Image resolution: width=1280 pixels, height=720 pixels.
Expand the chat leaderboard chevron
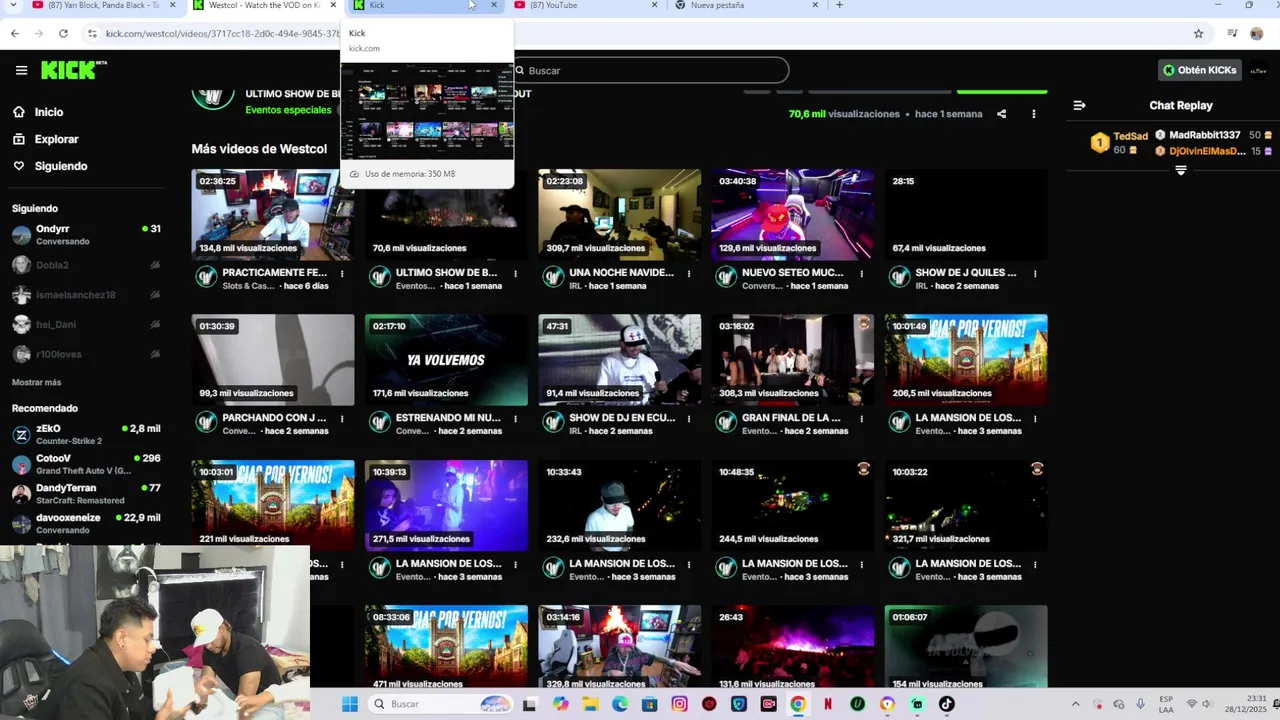pos(1181,170)
